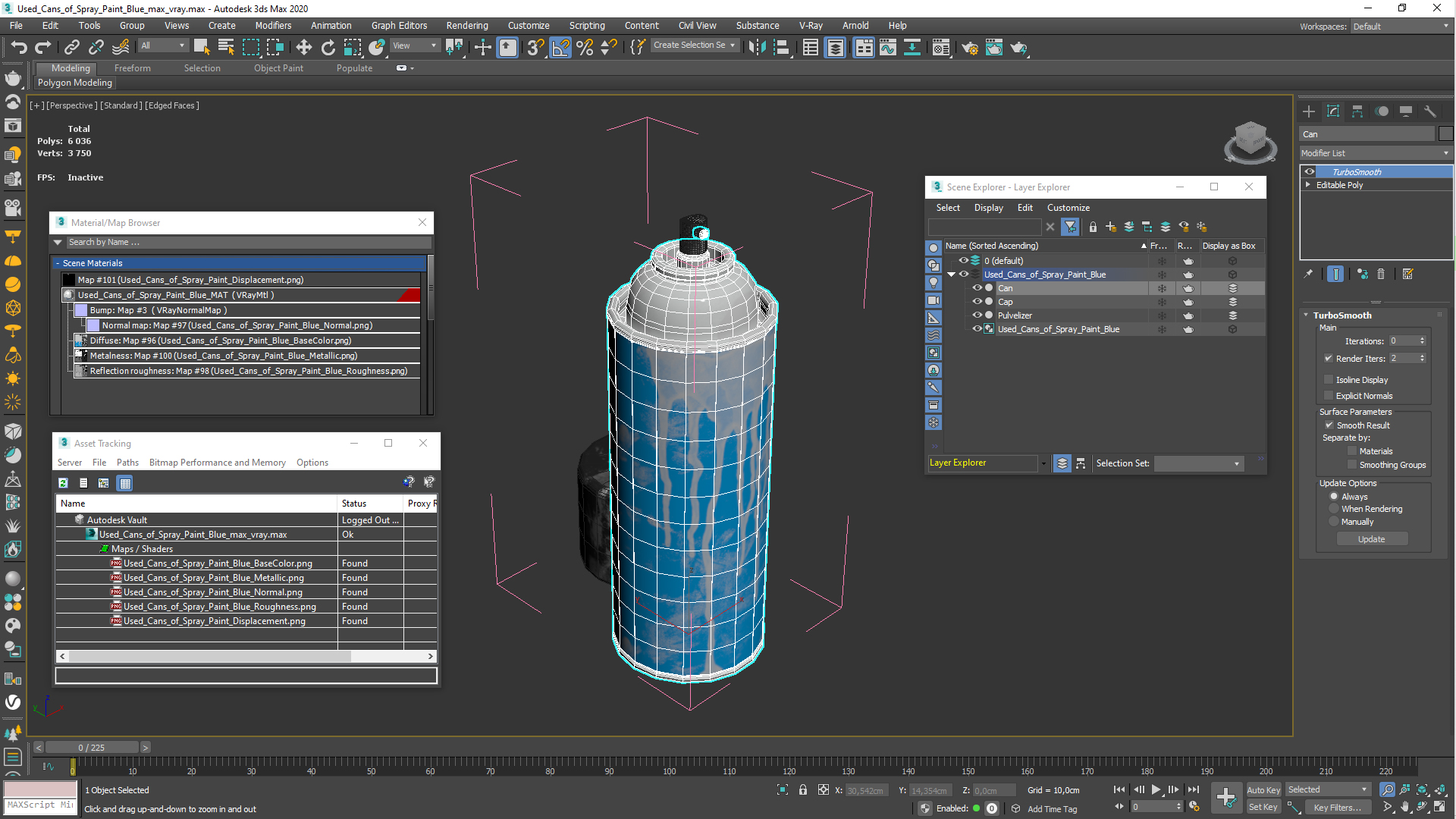Open Select by Name dialog icon
Viewport: 1456px width, 819px height.
coord(226,48)
